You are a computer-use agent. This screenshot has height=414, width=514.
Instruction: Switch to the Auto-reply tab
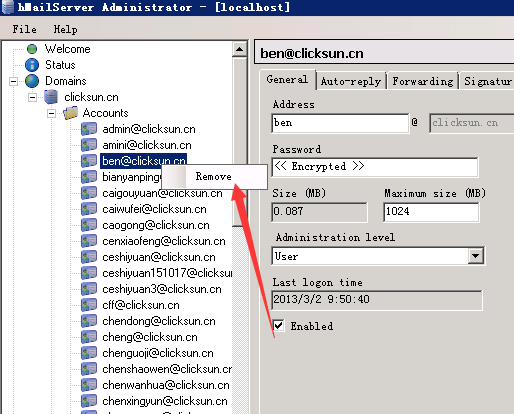pos(351,81)
